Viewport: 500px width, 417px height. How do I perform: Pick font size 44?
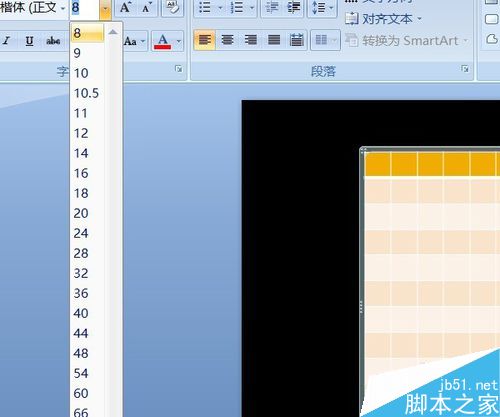tap(87, 333)
